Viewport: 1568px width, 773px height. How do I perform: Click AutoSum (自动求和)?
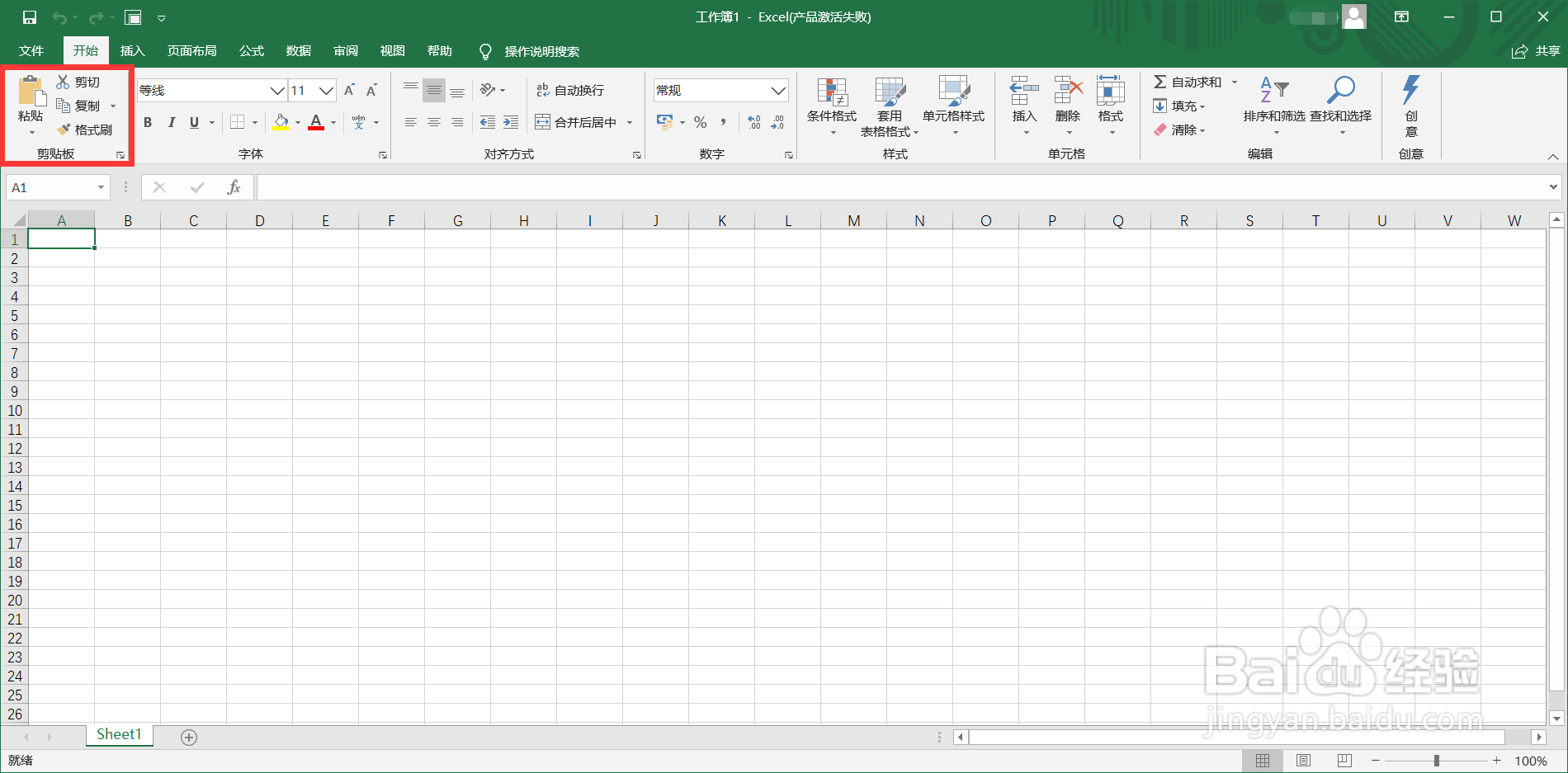pos(1188,82)
